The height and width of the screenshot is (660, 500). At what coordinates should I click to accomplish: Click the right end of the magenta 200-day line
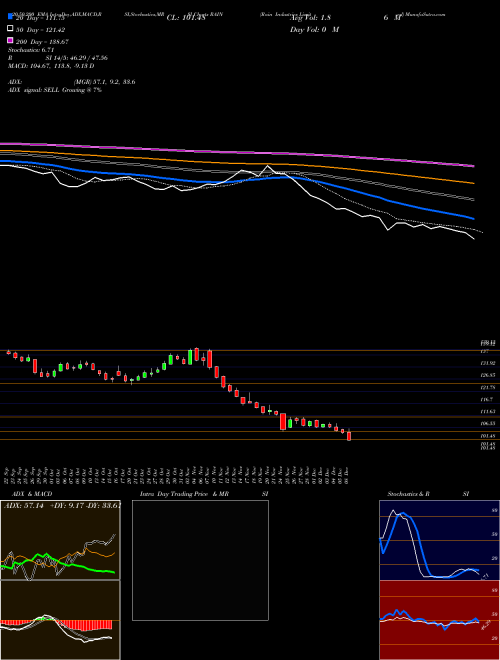(x=473, y=166)
